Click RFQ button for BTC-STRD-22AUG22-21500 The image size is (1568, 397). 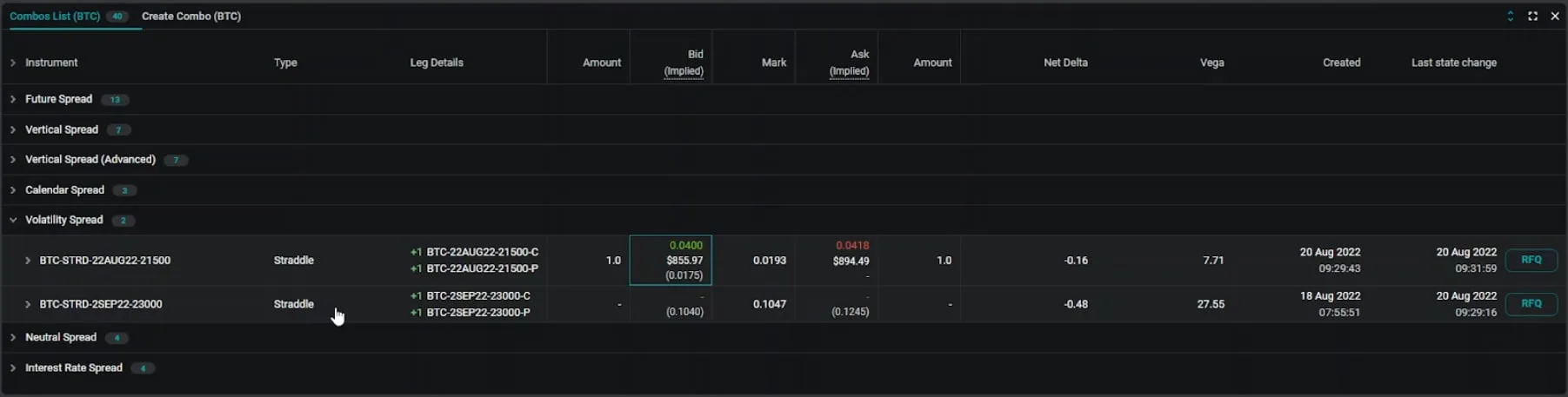tap(1531, 260)
